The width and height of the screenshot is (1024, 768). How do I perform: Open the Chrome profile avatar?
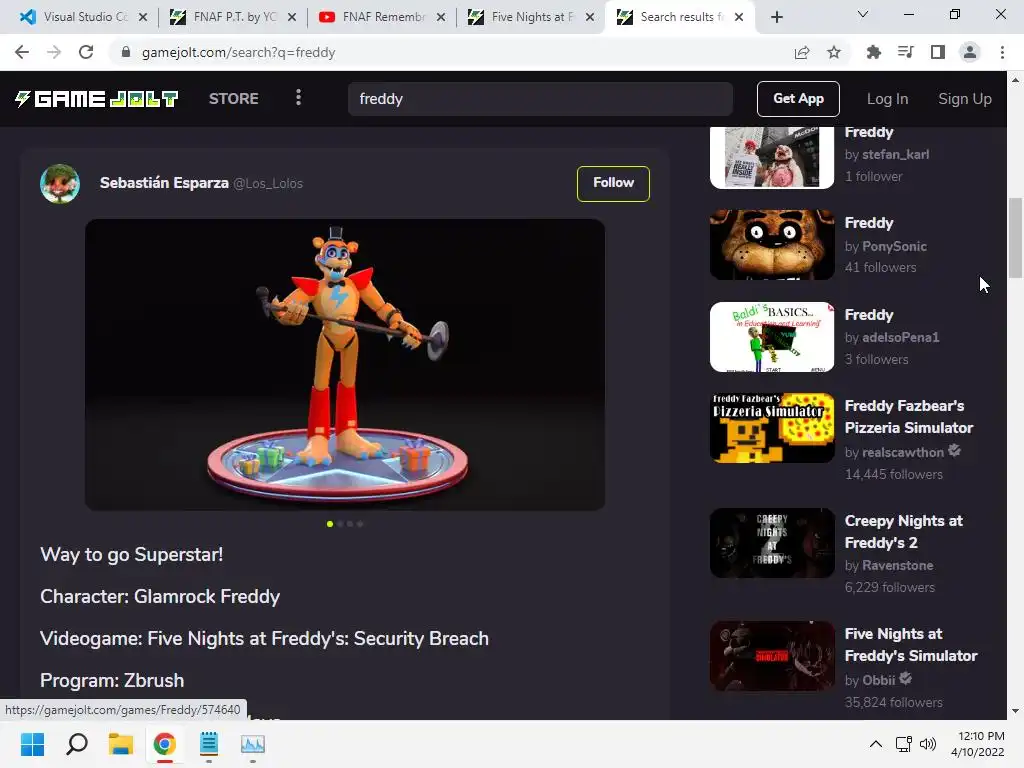pos(970,52)
